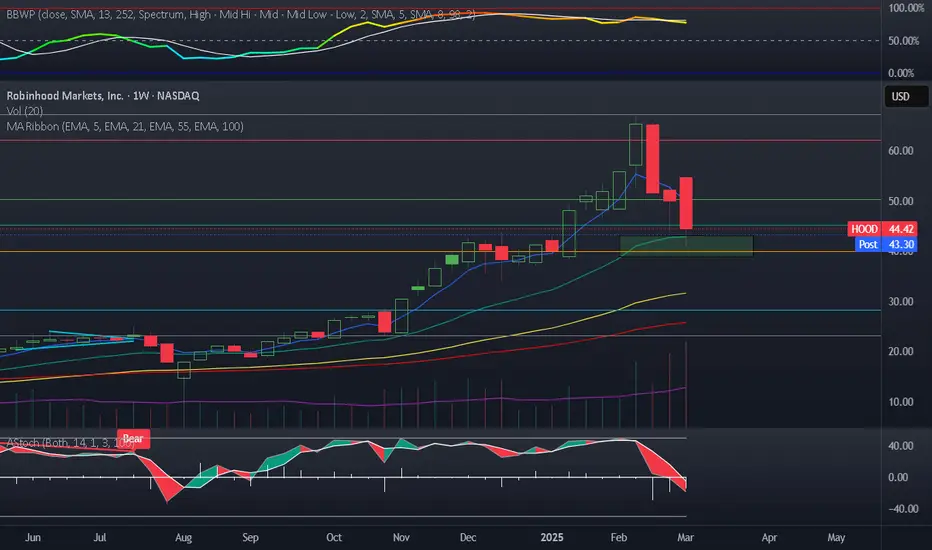
Task: Click the Vol (20) indicator label
Action: click(x=24, y=111)
